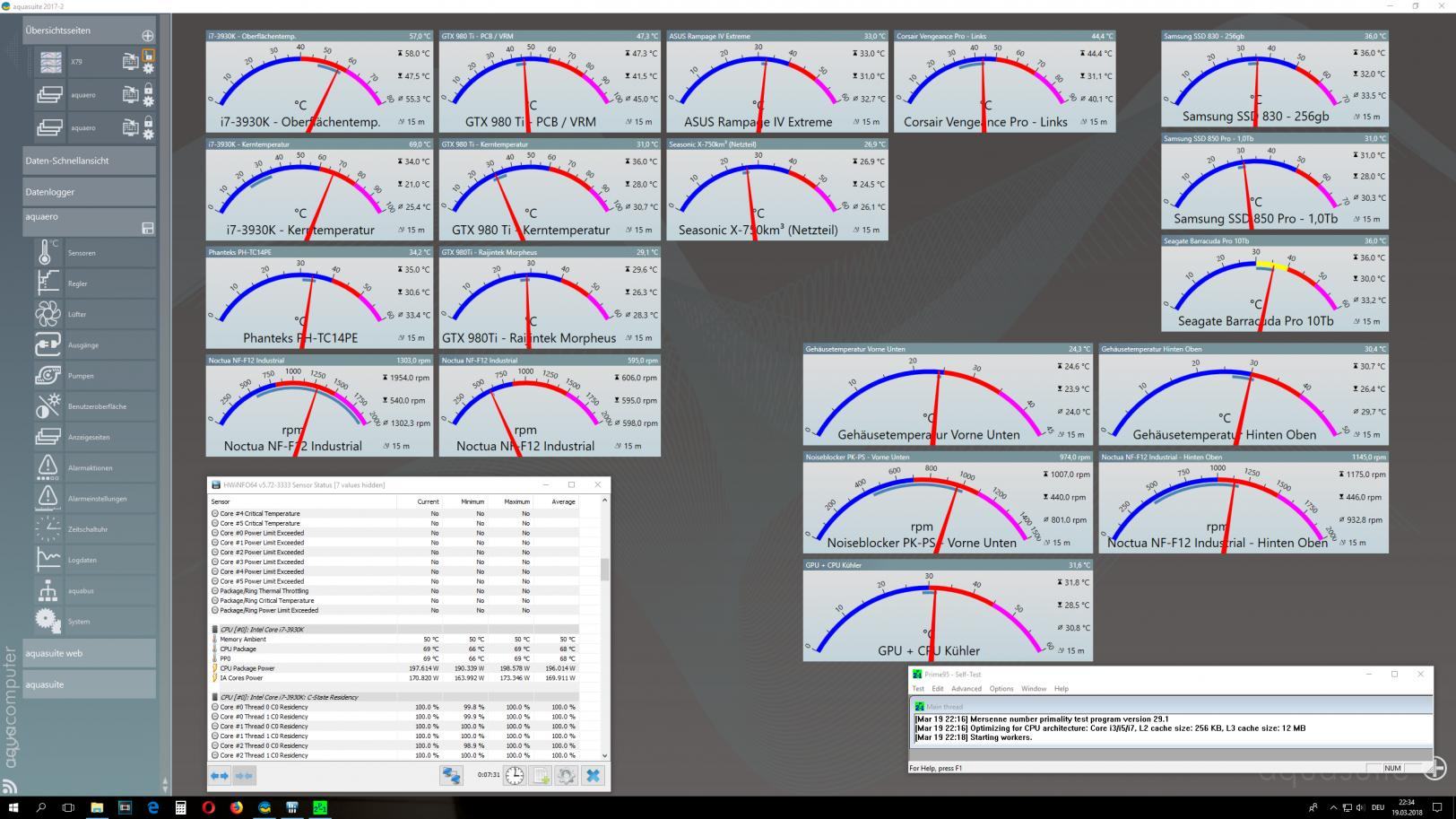Click HWiNFO scrollbar down arrow
Image resolution: width=1456 pixels, height=819 pixels.
[604, 756]
